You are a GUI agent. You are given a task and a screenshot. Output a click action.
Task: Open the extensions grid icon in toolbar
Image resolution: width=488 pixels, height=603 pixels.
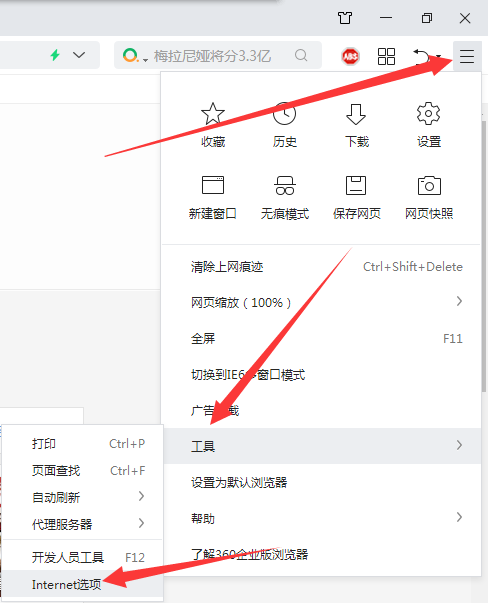click(386, 57)
